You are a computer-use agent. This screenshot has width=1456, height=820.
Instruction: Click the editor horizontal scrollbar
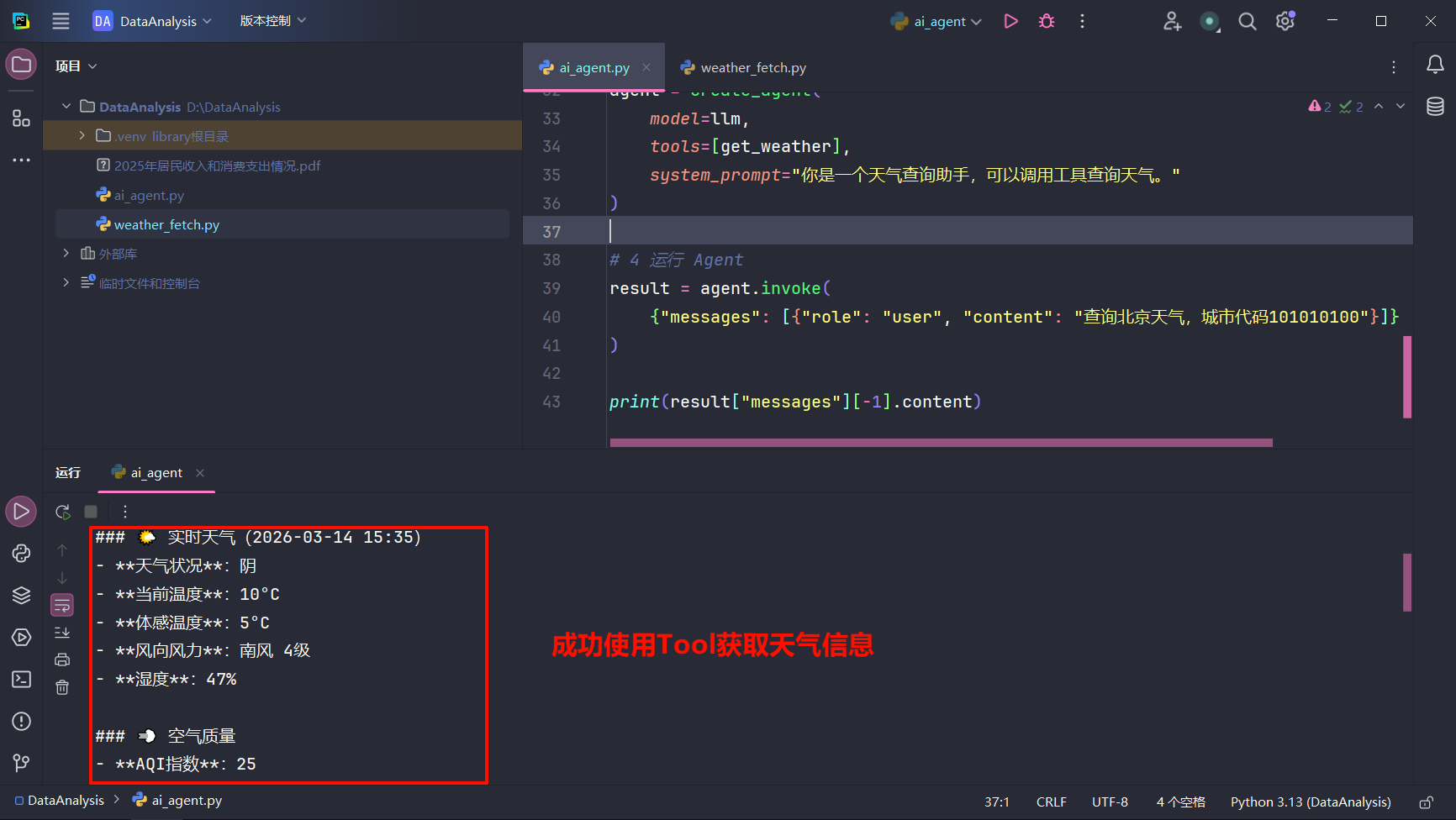(x=940, y=442)
